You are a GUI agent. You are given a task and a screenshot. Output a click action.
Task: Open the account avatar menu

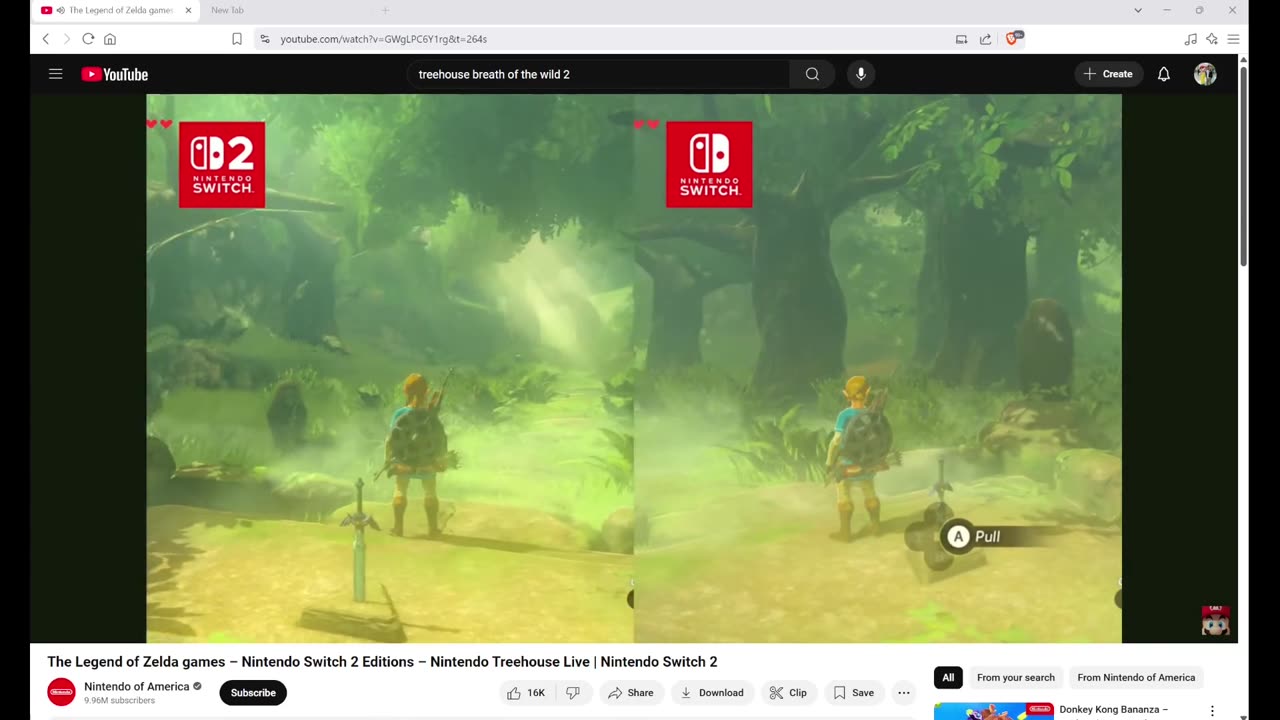coord(1205,74)
